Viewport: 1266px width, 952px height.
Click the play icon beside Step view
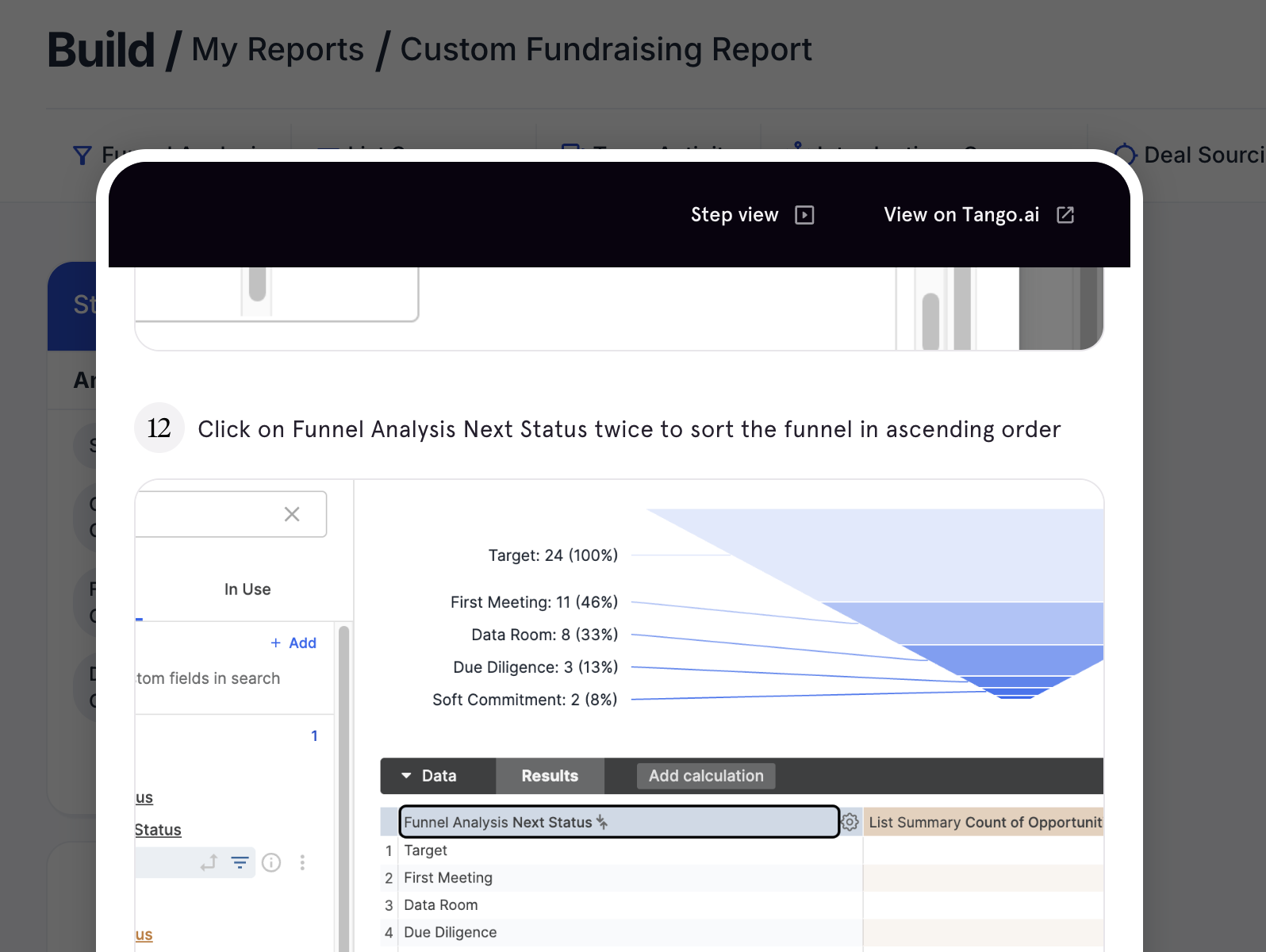[x=804, y=215]
